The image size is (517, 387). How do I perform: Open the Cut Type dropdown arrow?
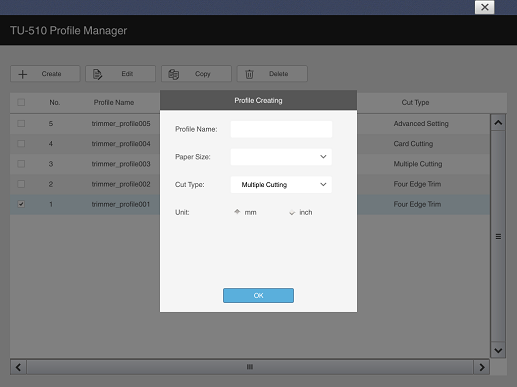(x=323, y=184)
